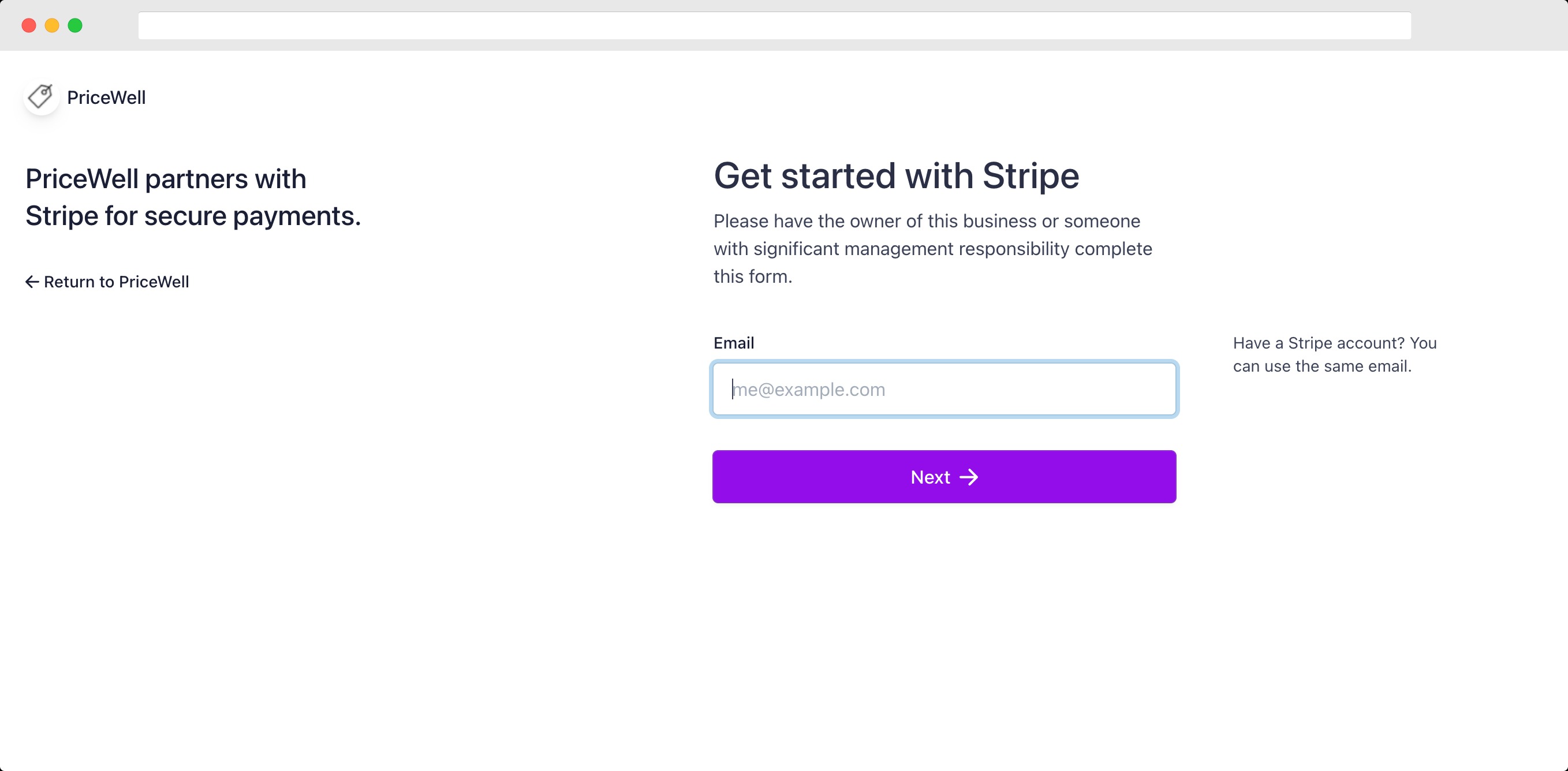Screen dimensions: 1568x771
Task: Click the PriceWell brand name text
Action: pyautogui.click(x=107, y=98)
